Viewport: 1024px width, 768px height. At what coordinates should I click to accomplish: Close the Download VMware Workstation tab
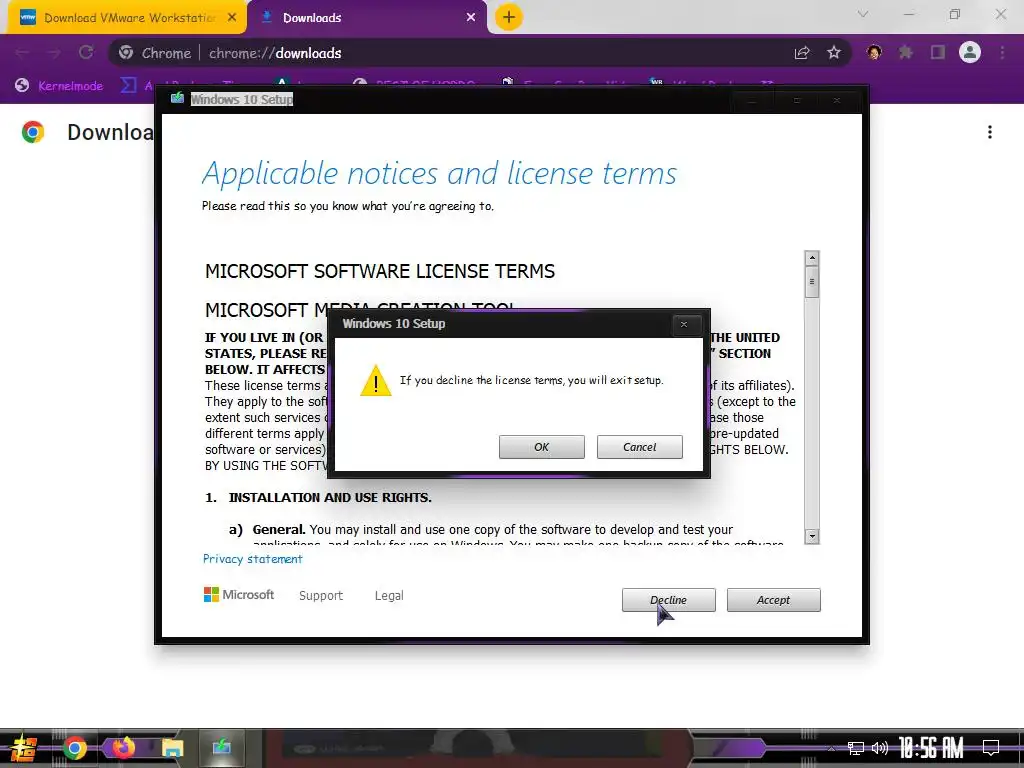click(232, 18)
